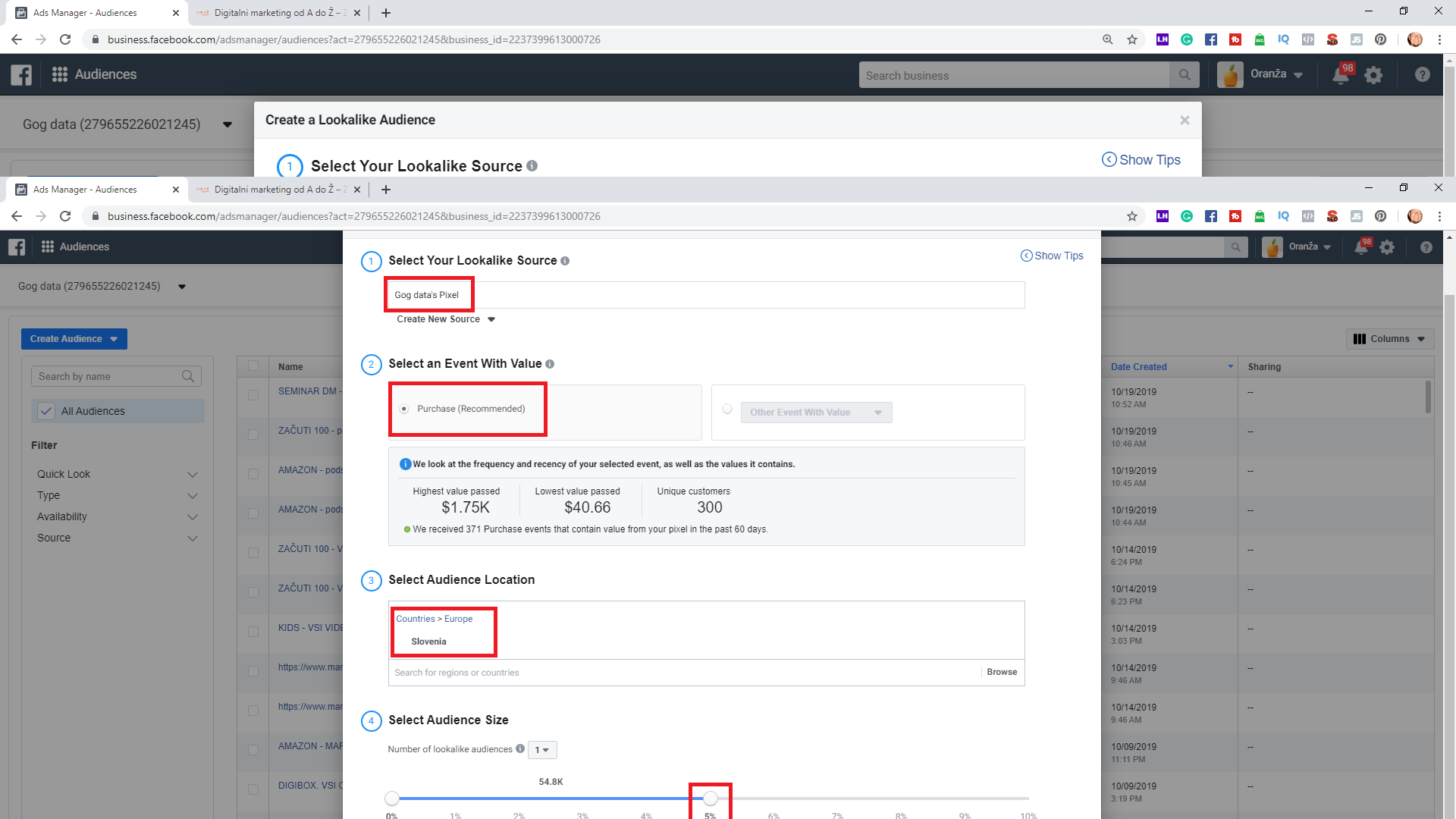The height and width of the screenshot is (819, 1456).
Task: Bookmark page with the star icon
Action: click(1132, 216)
